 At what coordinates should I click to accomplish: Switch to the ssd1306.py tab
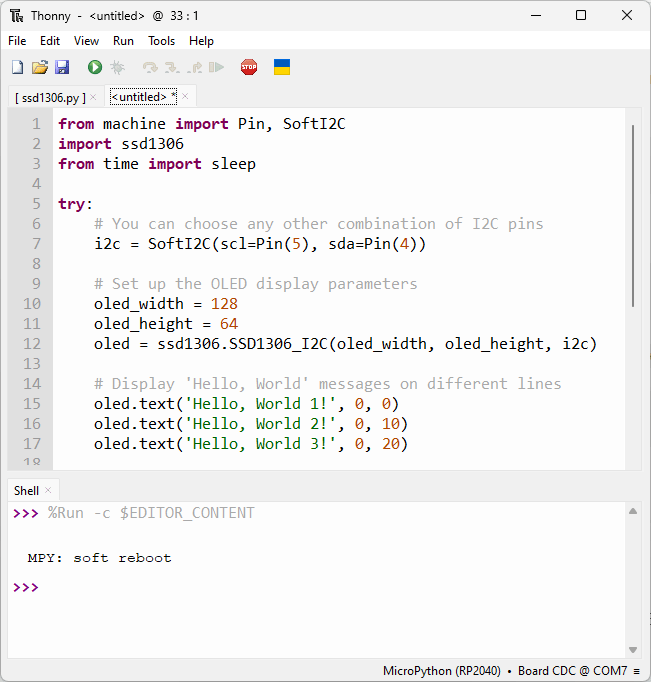(x=50, y=97)
